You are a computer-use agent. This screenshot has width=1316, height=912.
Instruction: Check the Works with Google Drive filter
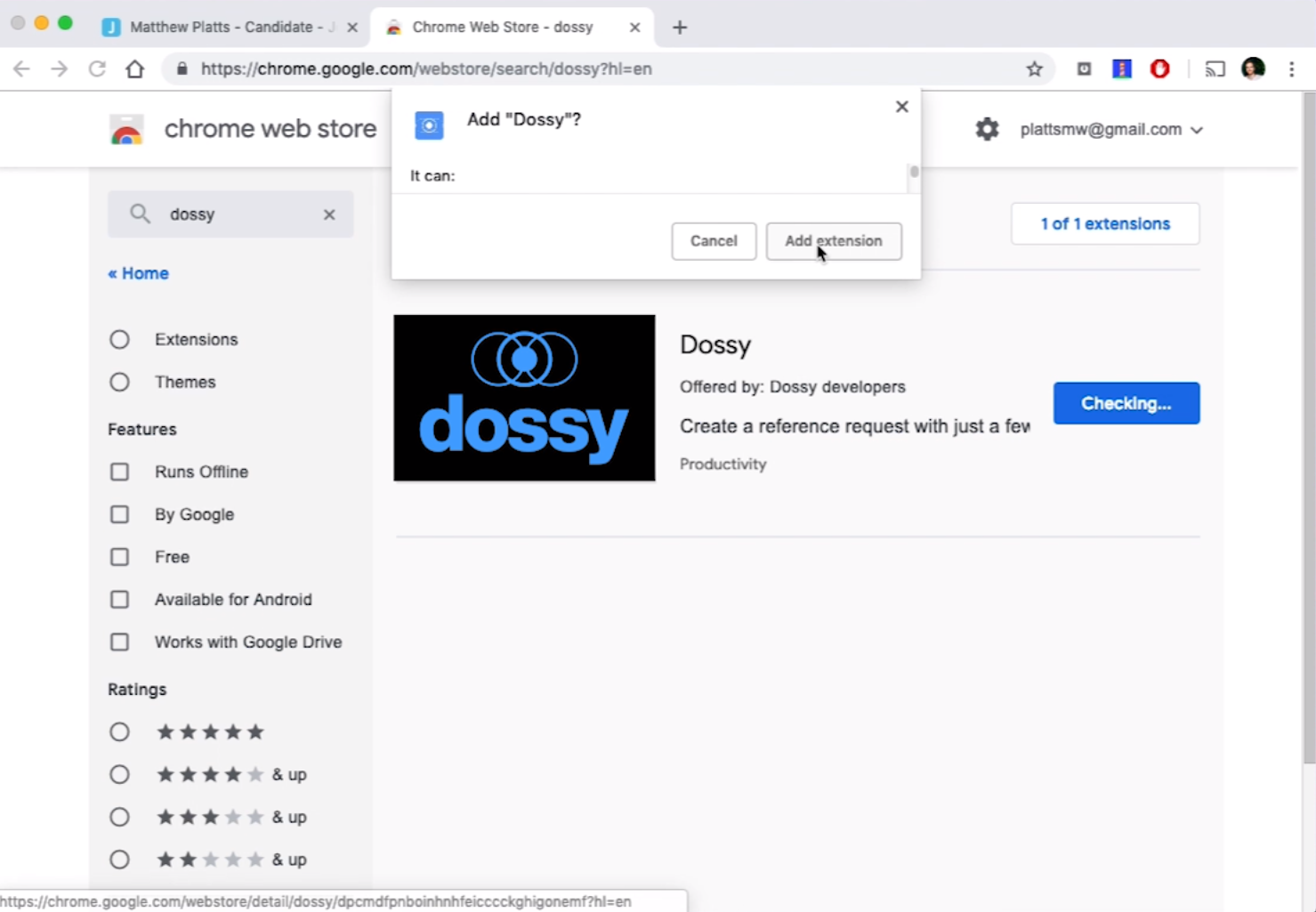click(119, 642)
